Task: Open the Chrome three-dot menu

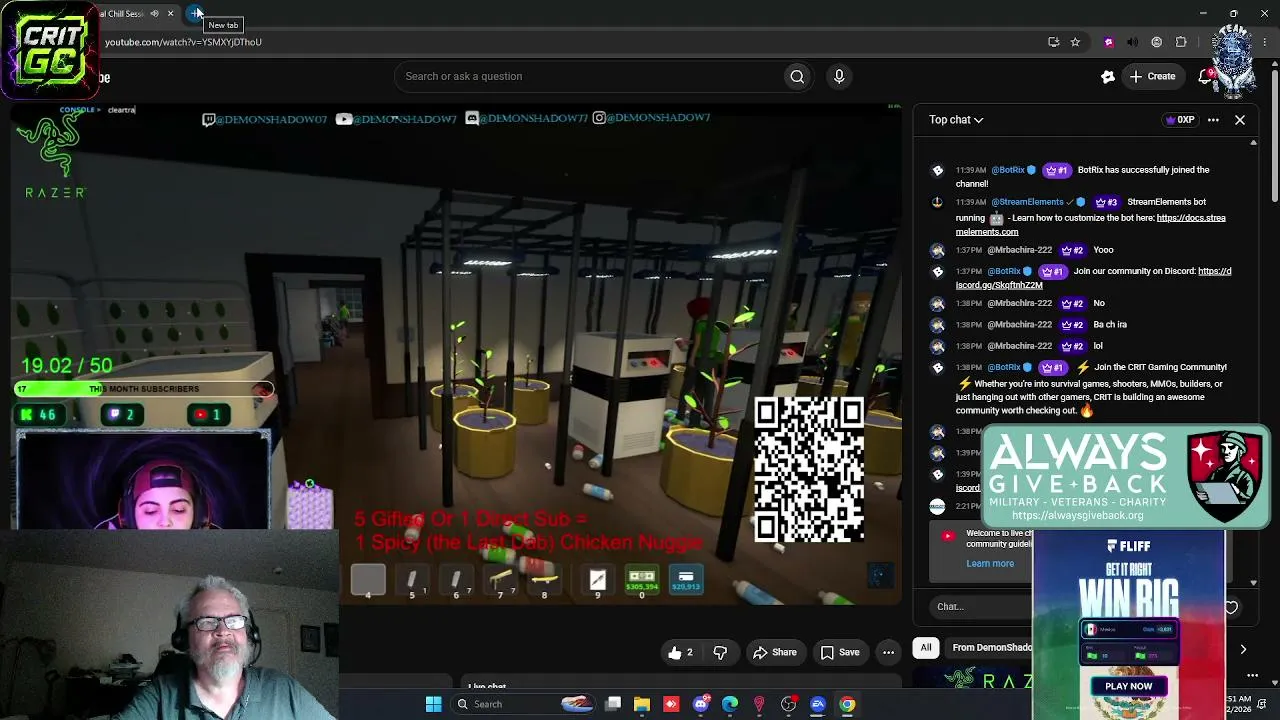Action: pos(1267,42)
